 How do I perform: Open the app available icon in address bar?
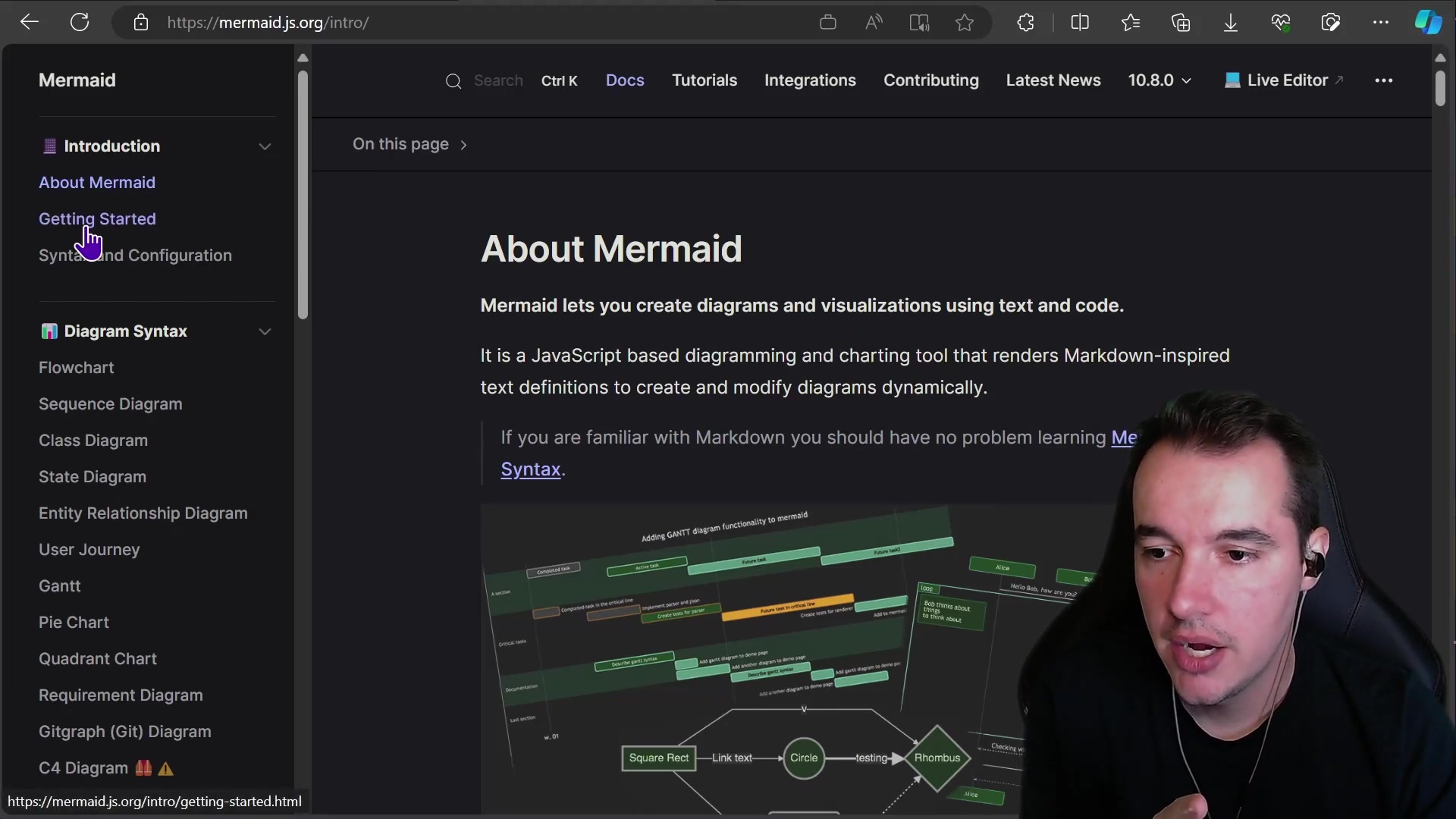[x=828, y=23]
